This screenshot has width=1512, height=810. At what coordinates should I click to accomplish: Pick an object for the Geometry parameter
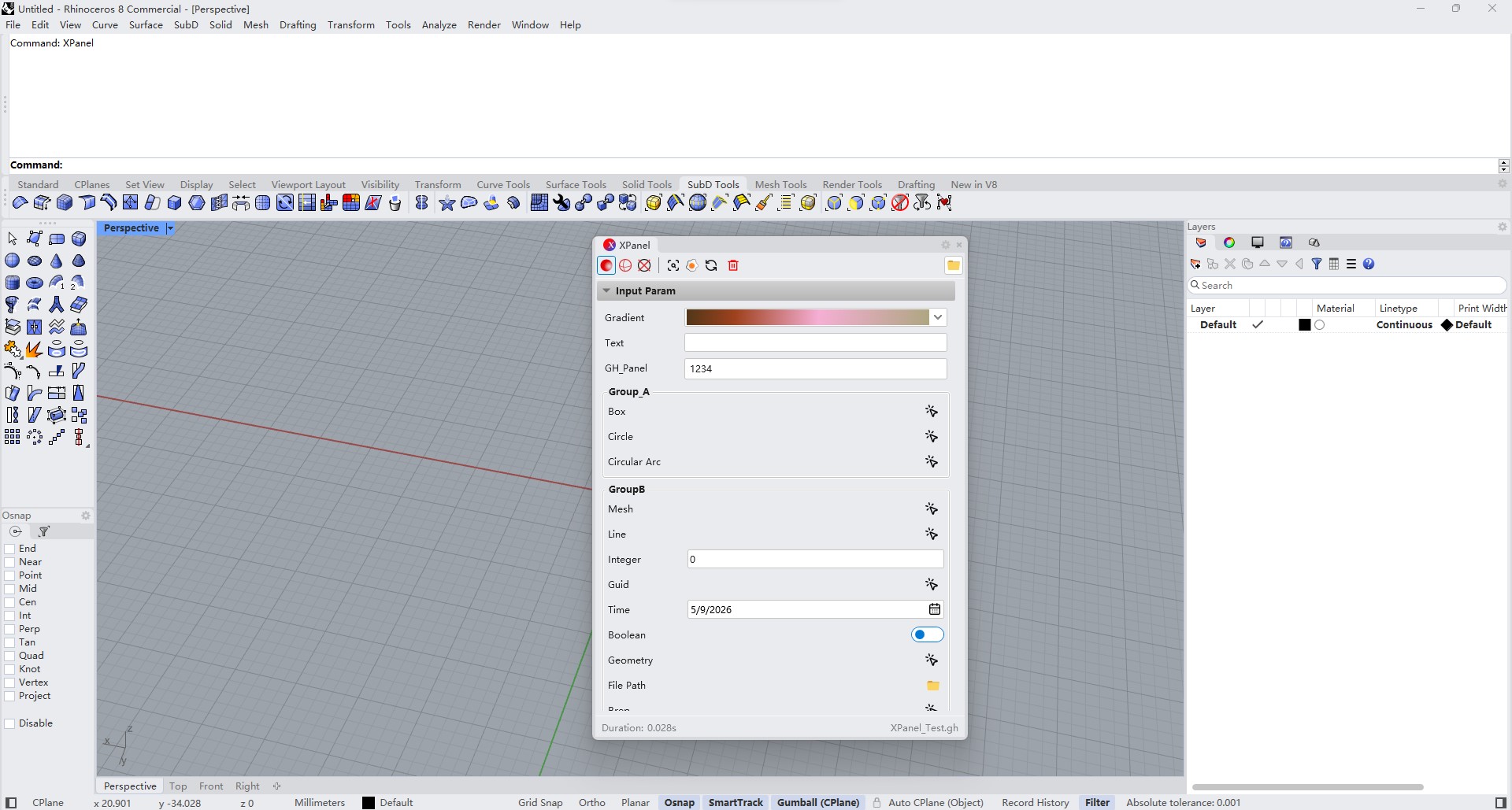coord(932,660)
